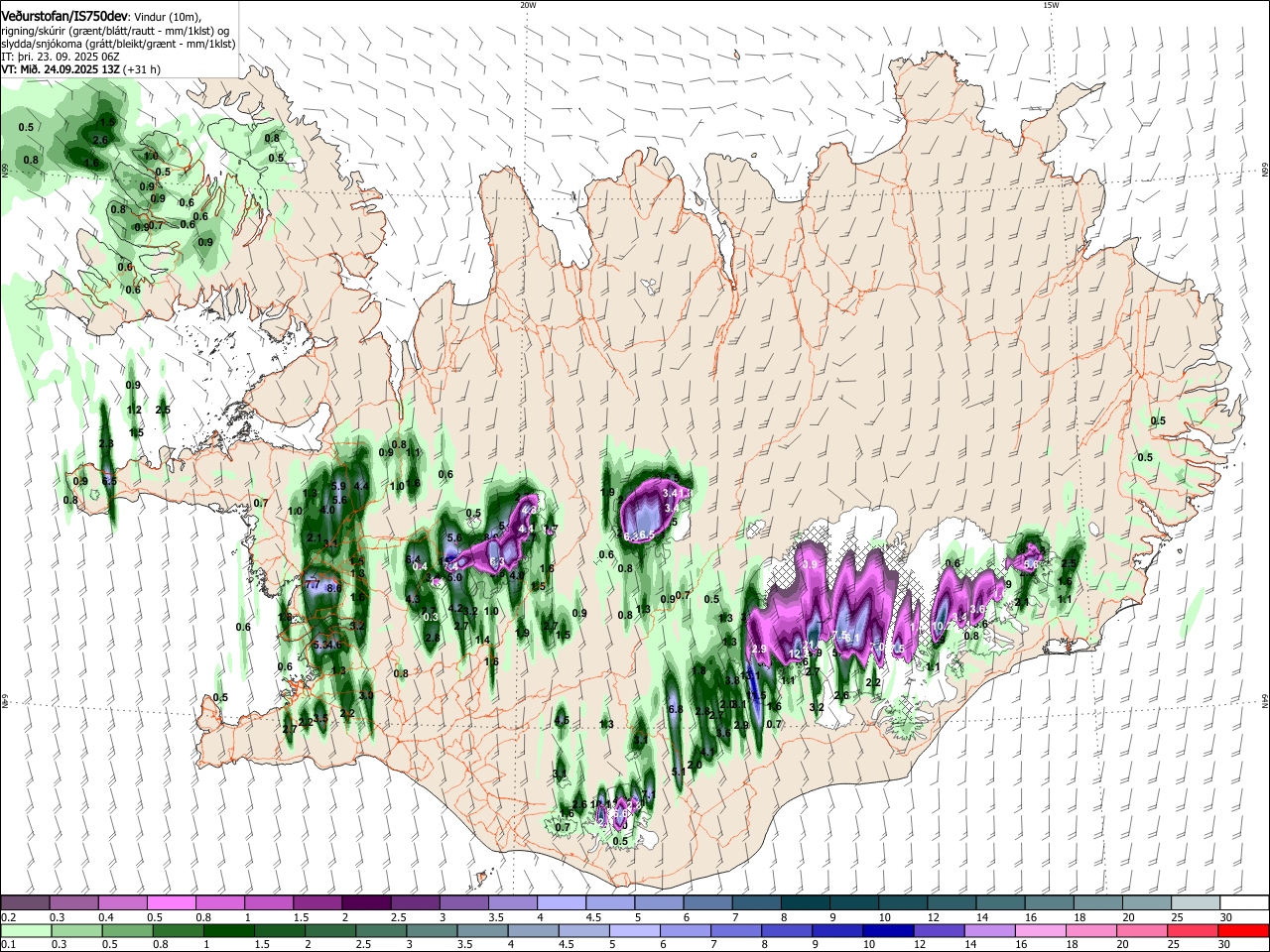
Task: Select bright pink swatch between 0.5 and 0.8
Action: 173,903
